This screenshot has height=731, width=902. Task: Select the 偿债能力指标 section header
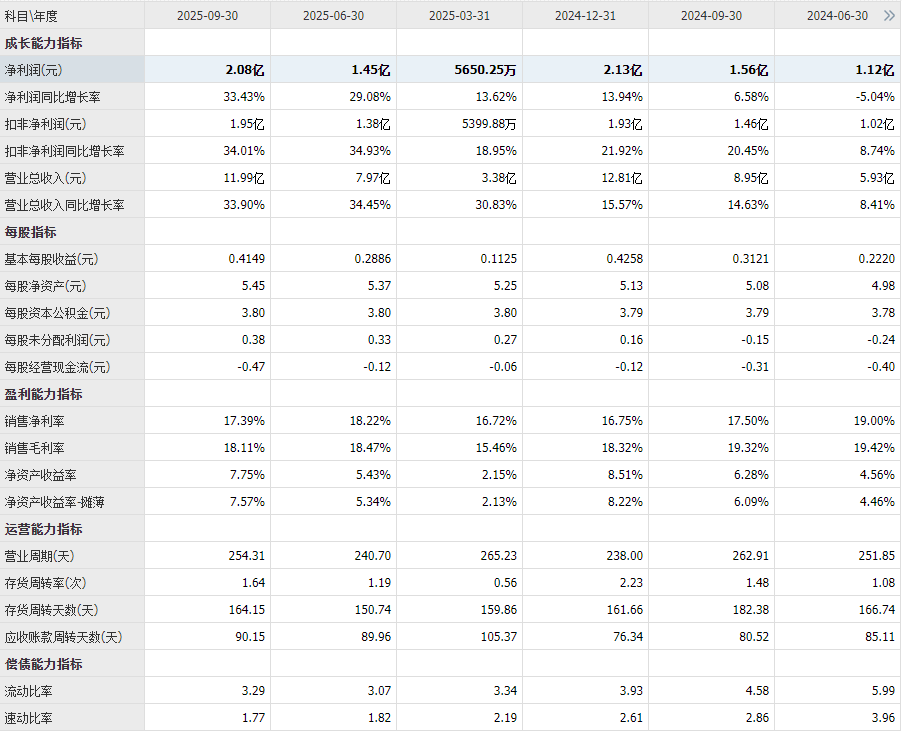tap(44, 664)
